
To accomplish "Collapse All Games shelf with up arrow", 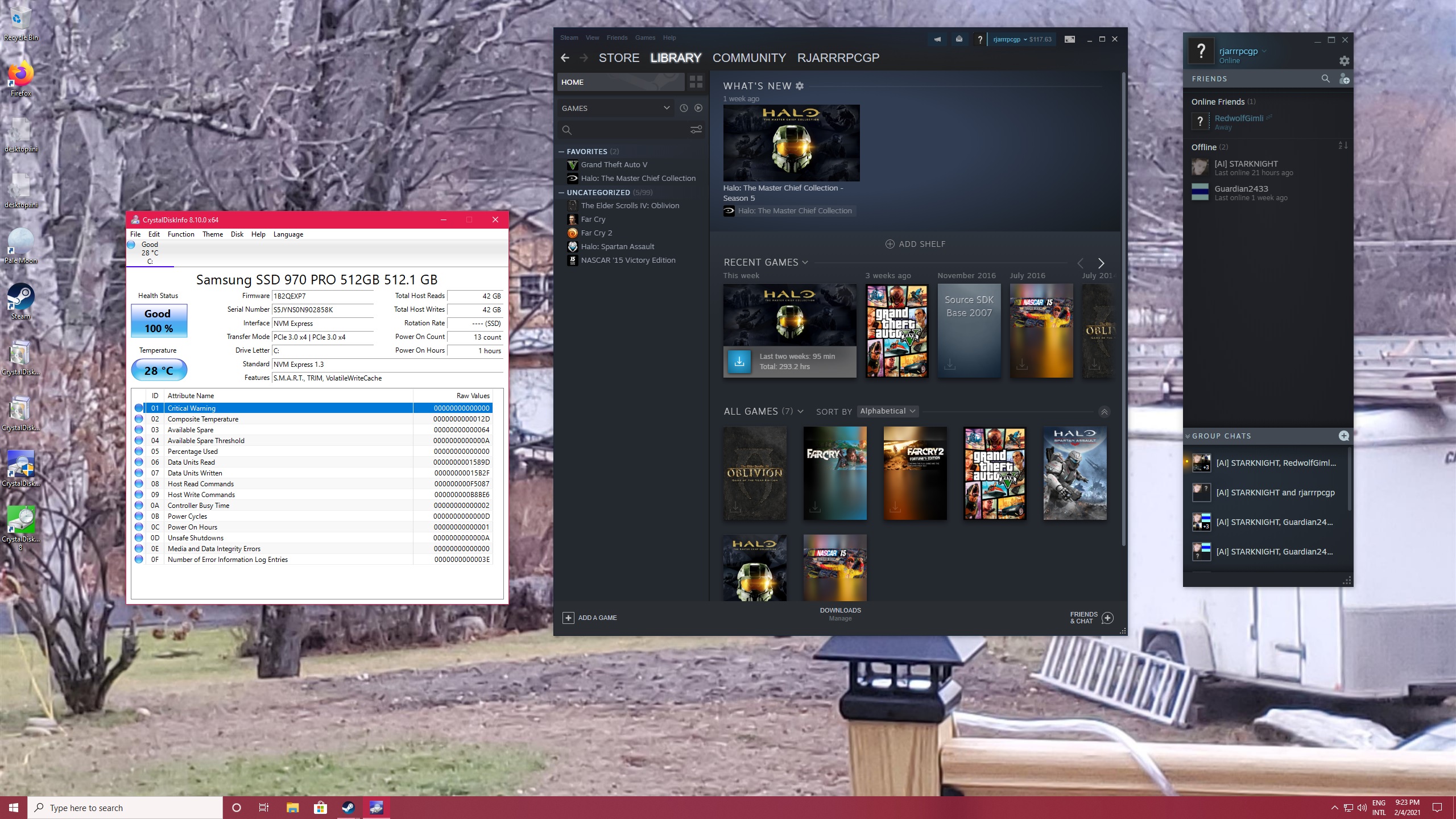I will [x=1104, y=412].
